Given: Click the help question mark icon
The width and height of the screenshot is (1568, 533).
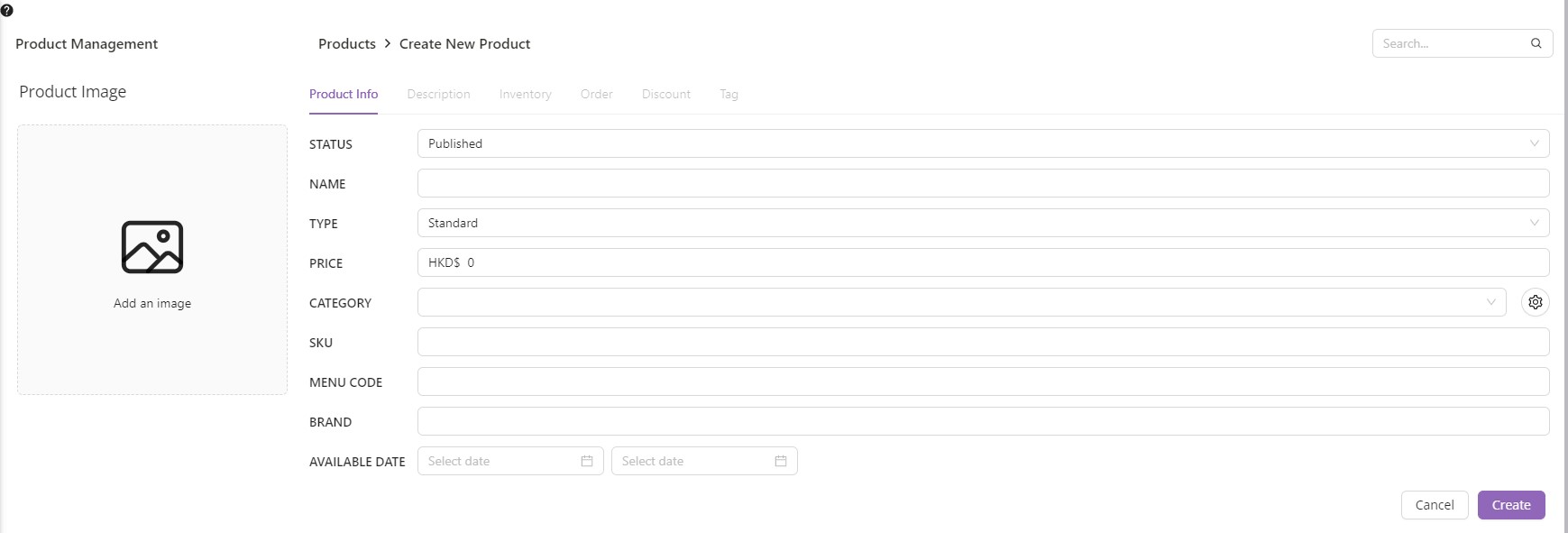Looking at the screenshot, I should 7,11.
